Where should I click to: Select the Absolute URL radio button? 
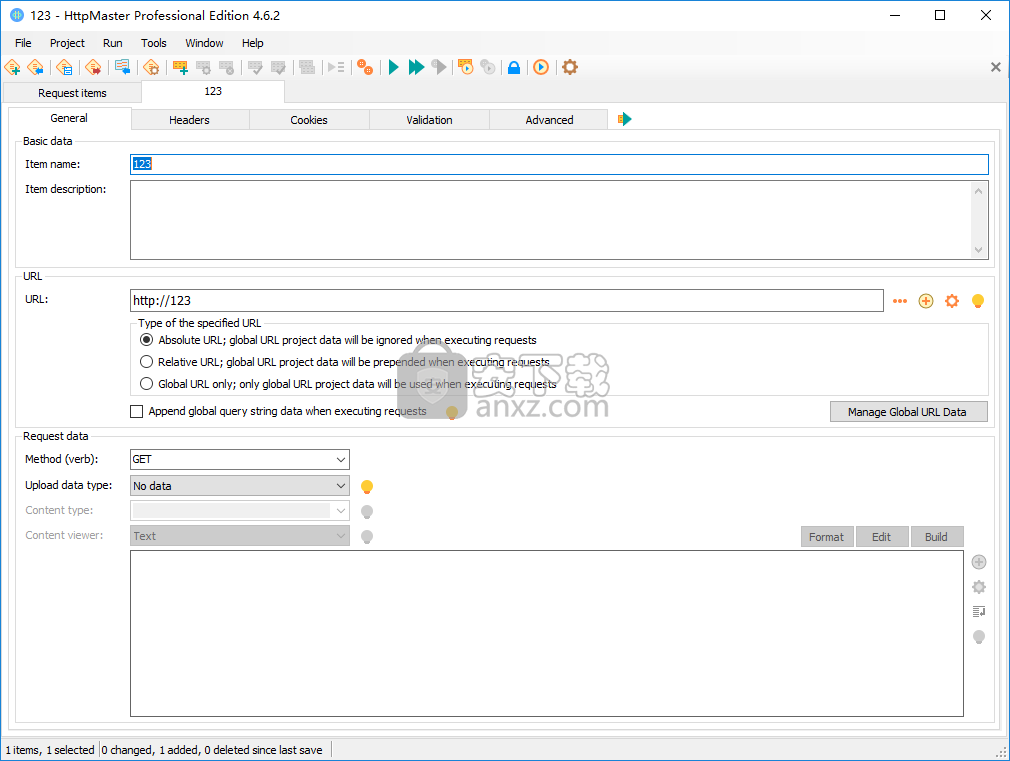pyautogui.click(x=147, y=340)
